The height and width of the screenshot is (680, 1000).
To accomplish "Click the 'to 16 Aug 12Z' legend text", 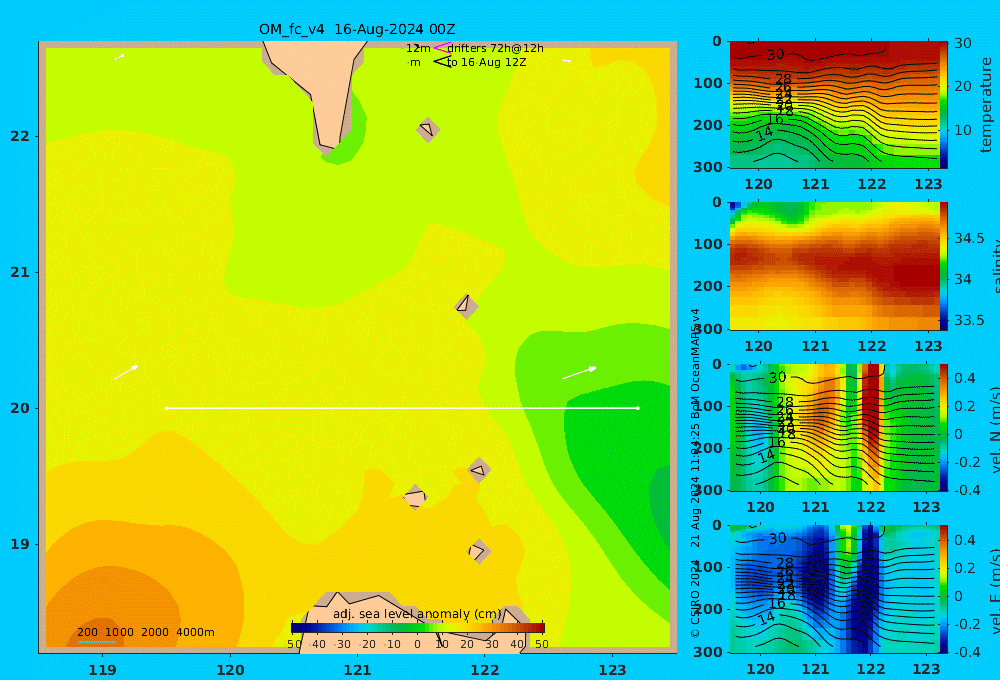I will point(487,63).
